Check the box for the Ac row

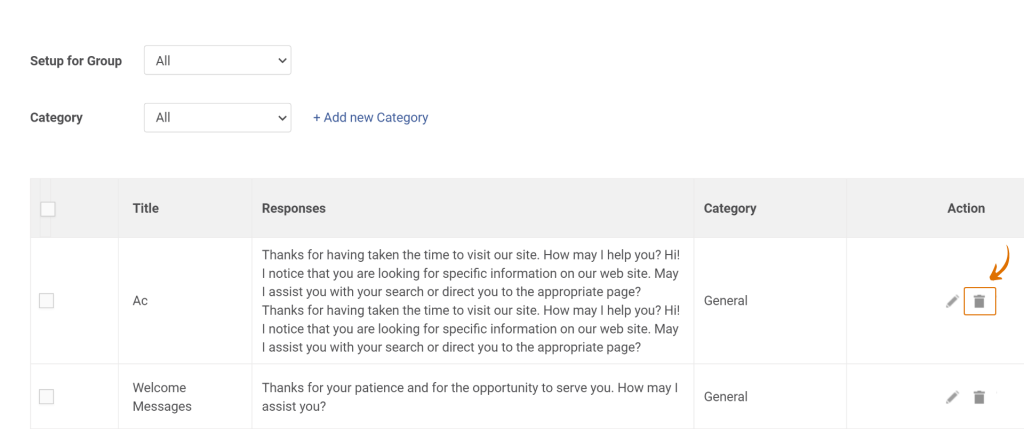pyautogui.click(x=46, y=301)
